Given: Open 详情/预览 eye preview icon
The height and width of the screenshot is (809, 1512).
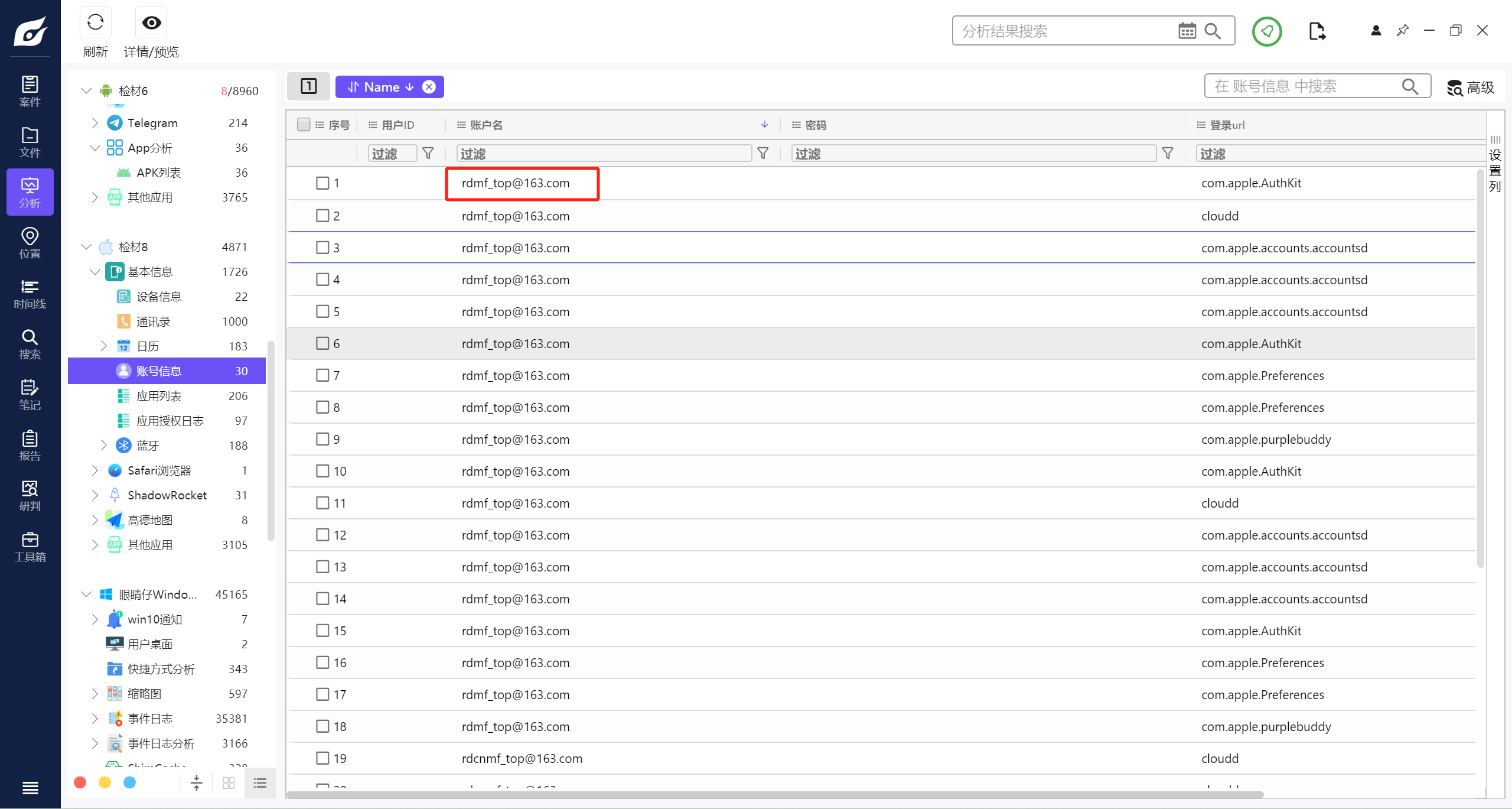Looking at the screenshot, I should tap(151, 23).
